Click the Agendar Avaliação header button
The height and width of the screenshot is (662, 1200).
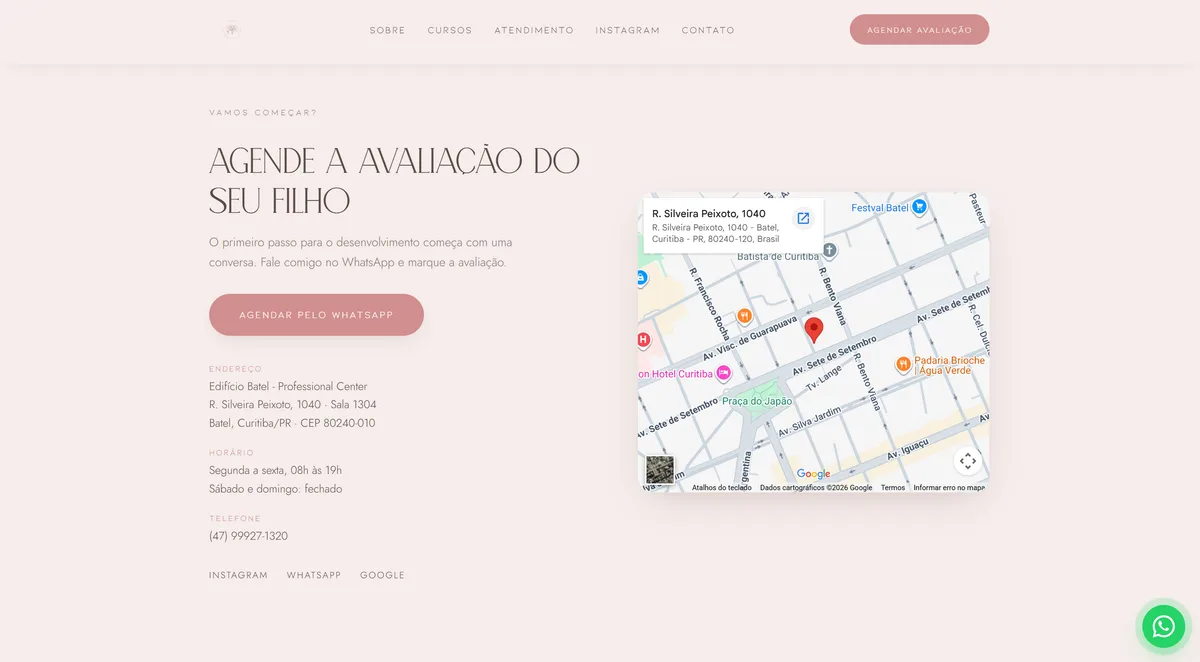point(919,30)
